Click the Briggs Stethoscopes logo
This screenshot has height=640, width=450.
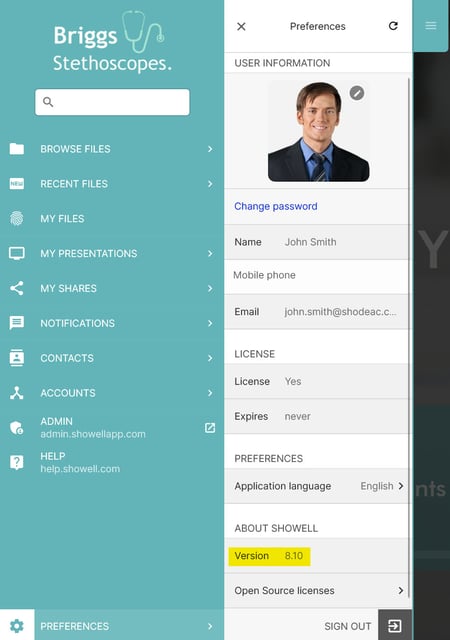tap(112, 42)
